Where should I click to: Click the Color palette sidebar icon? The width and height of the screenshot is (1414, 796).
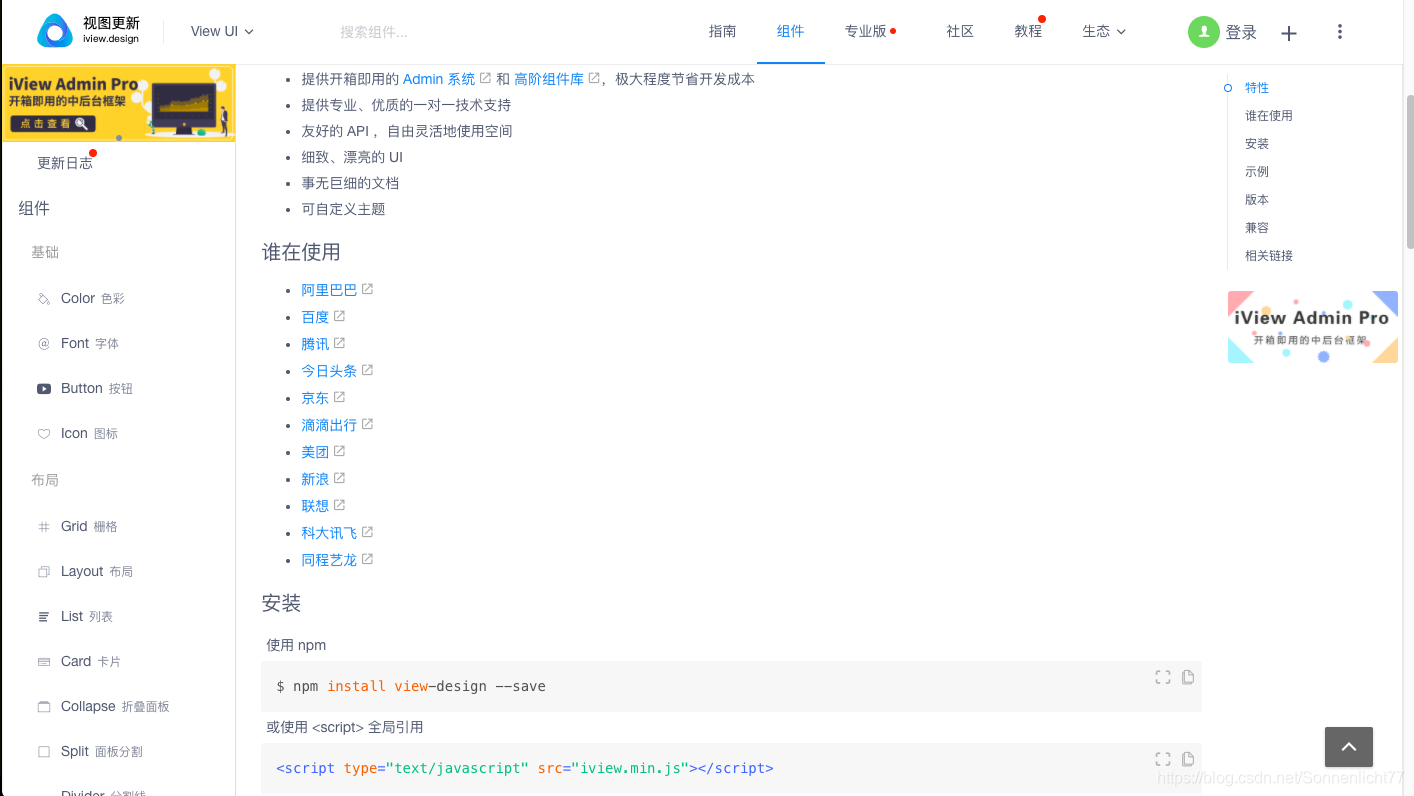[44, 298]
